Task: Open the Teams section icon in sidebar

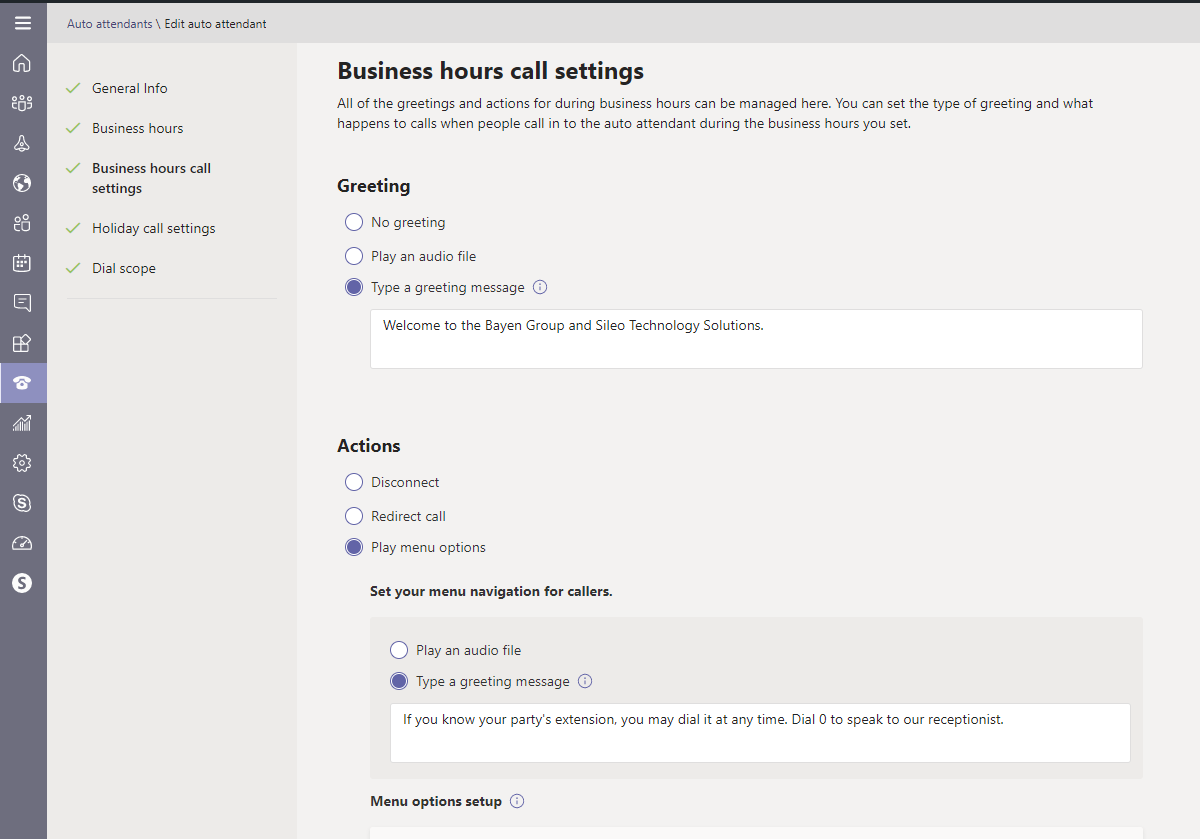Action: point(22,103)
